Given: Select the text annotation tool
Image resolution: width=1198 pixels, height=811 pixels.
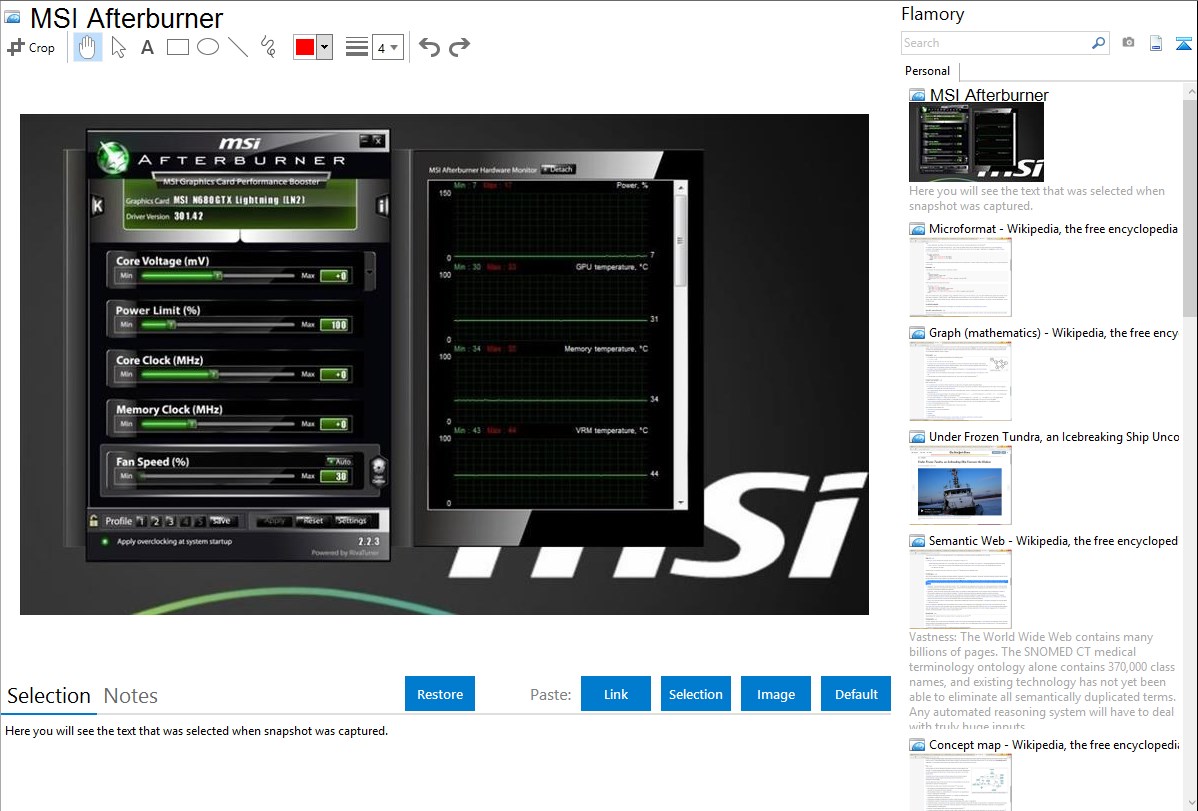Looking at the screenshot, I should point(147,47).
